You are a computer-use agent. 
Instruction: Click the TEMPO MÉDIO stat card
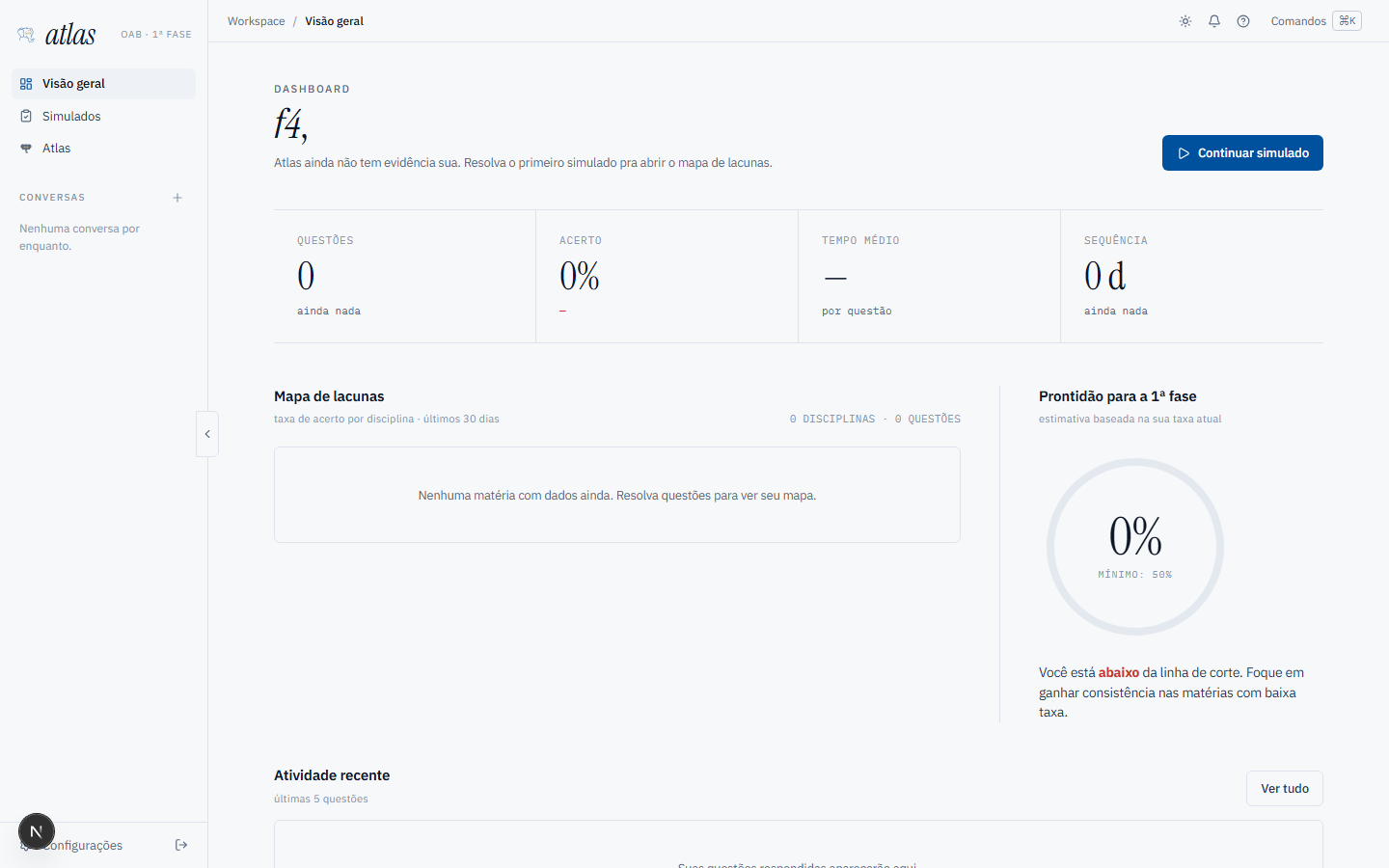pos(930,277)
